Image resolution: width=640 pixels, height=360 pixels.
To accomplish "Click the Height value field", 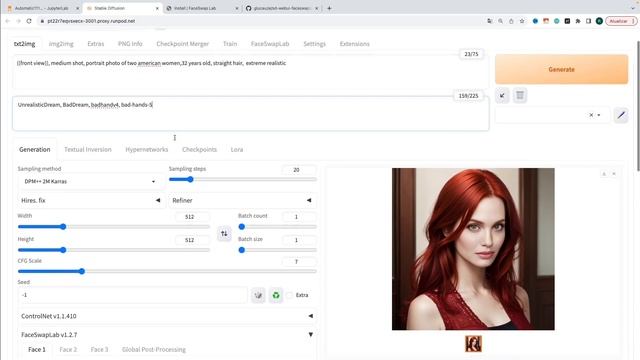I will point(191,240).
